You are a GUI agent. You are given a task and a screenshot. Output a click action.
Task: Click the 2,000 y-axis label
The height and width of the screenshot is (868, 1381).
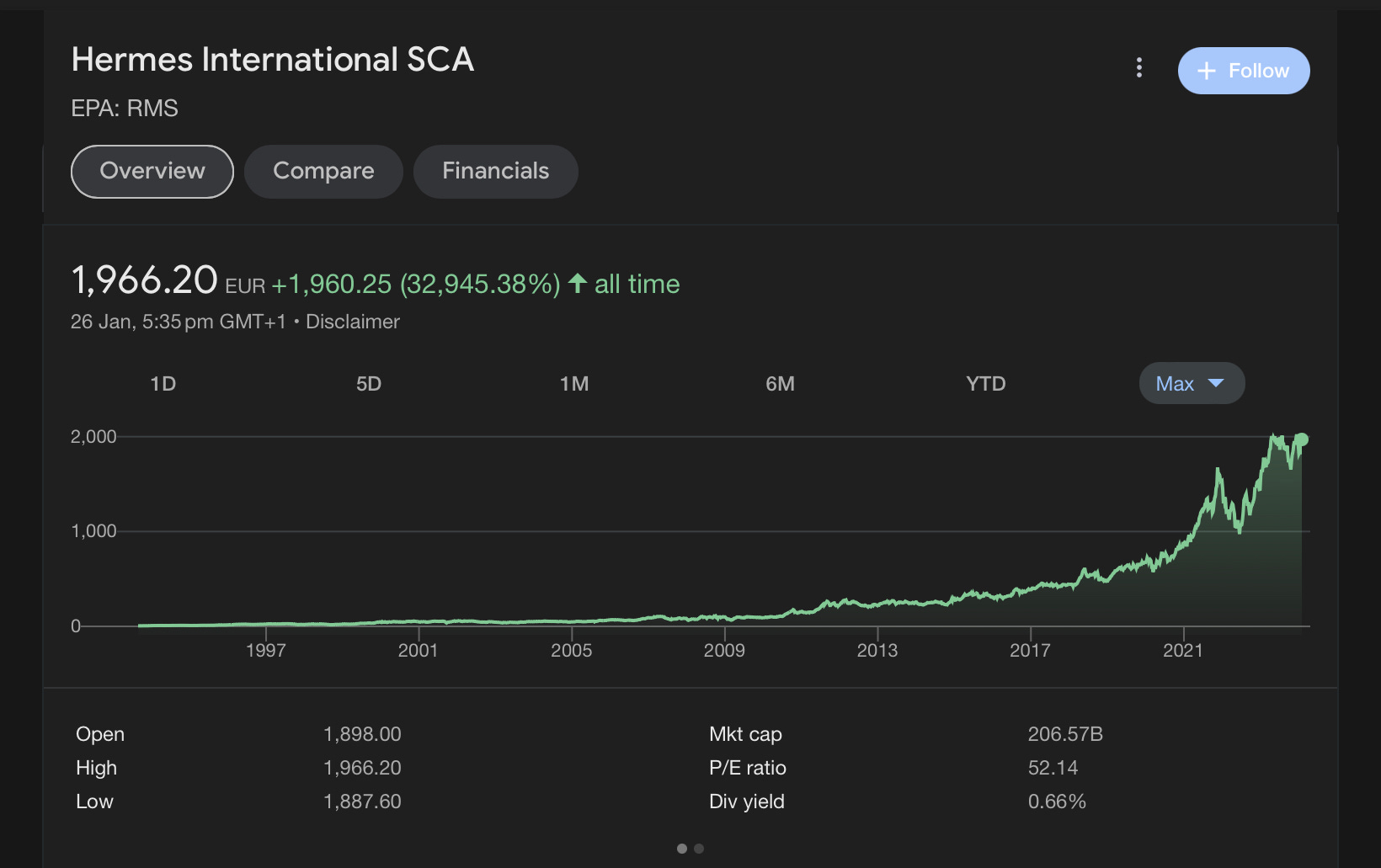pos(93,437)
